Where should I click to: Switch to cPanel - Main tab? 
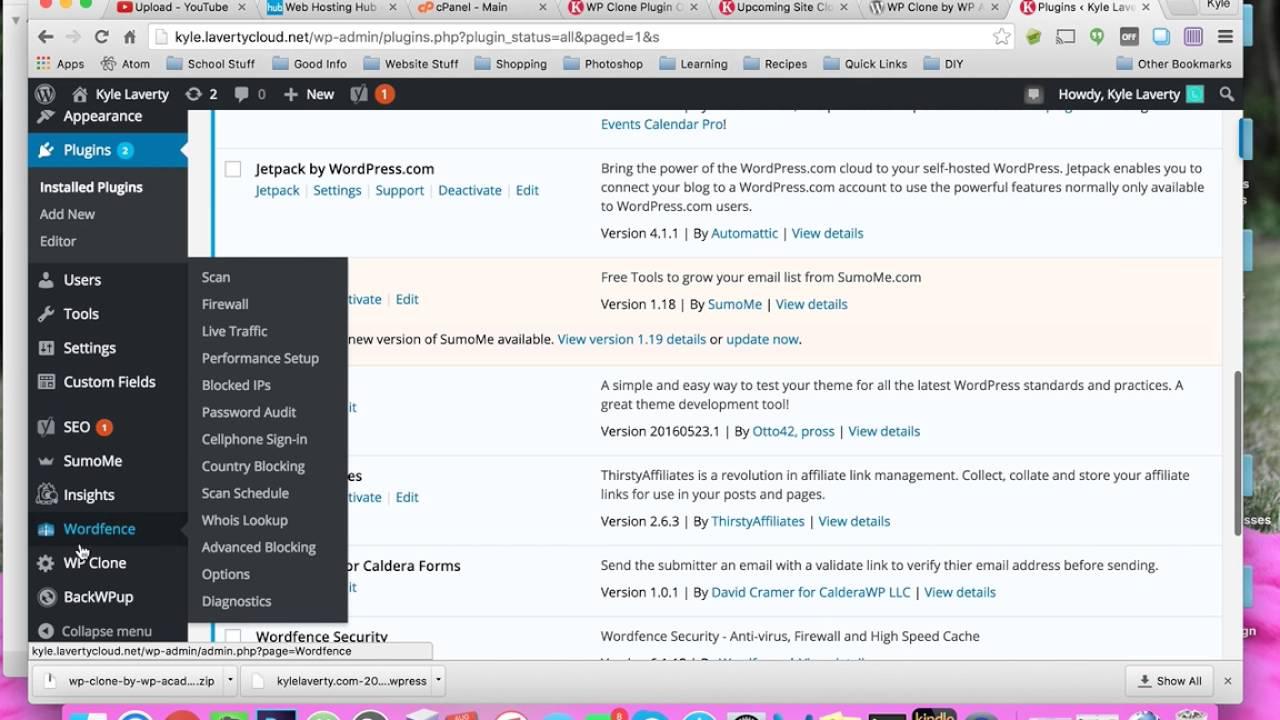point(479,8)
